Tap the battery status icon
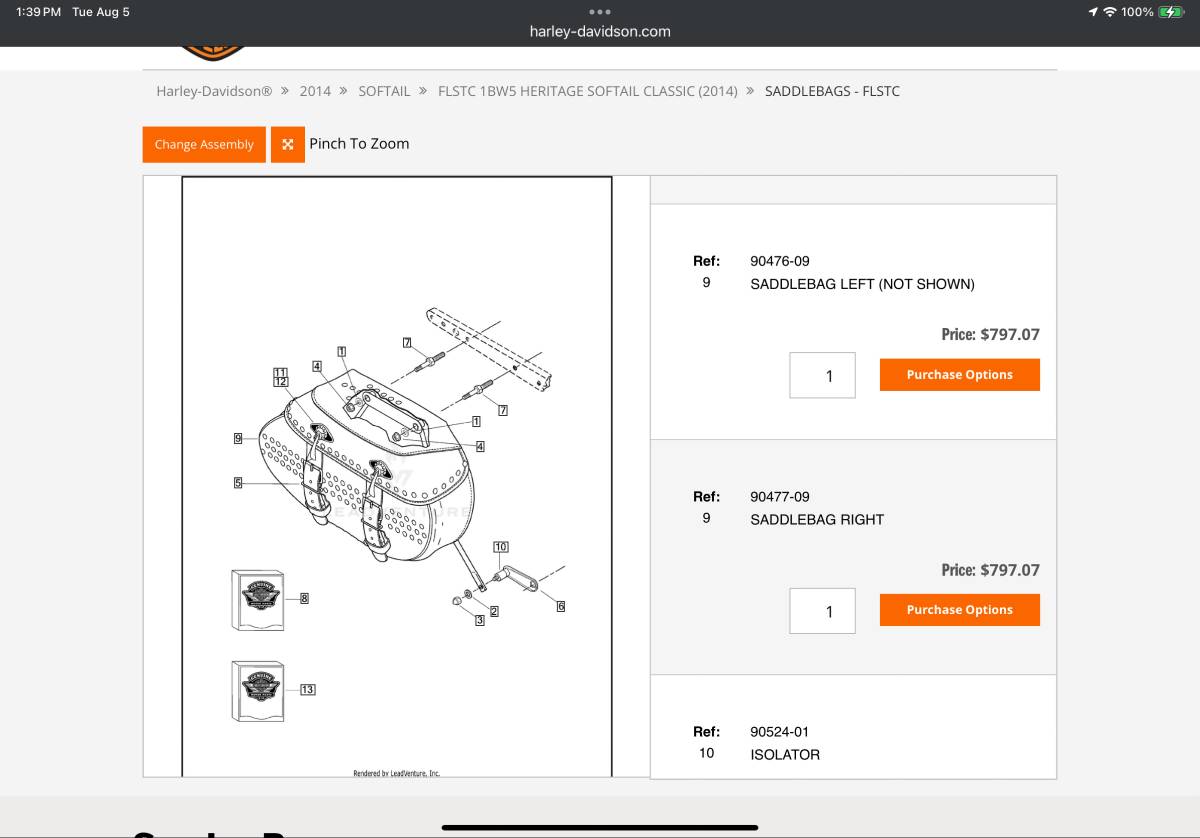This screenshot has width=1200, height=838. tap(1171, 12)
